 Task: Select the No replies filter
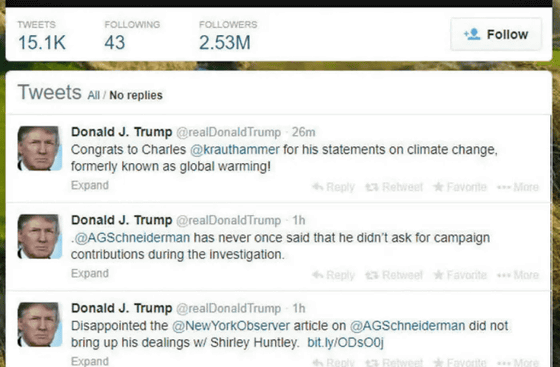click(136, 95)
